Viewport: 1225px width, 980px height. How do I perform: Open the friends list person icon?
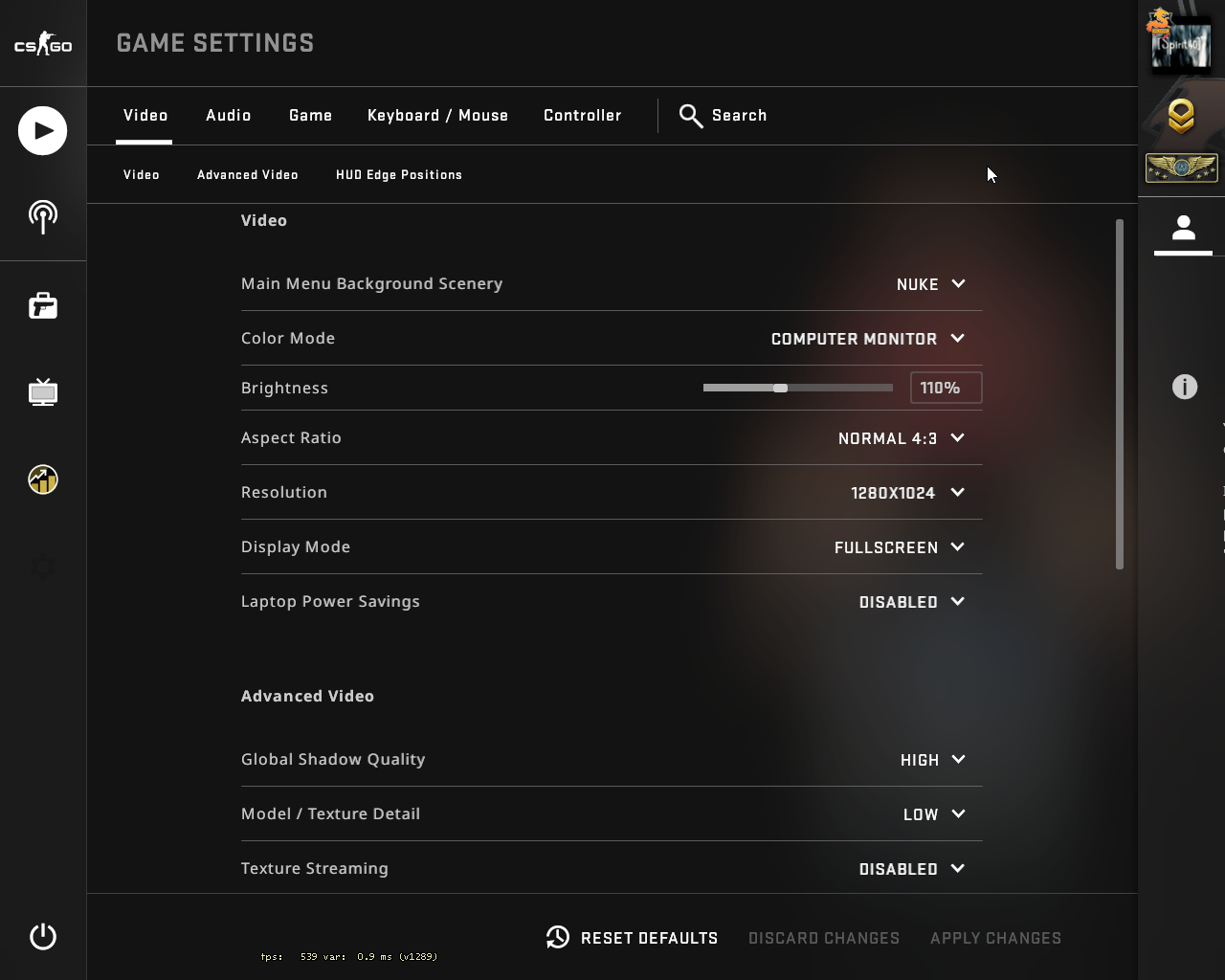1184,229
